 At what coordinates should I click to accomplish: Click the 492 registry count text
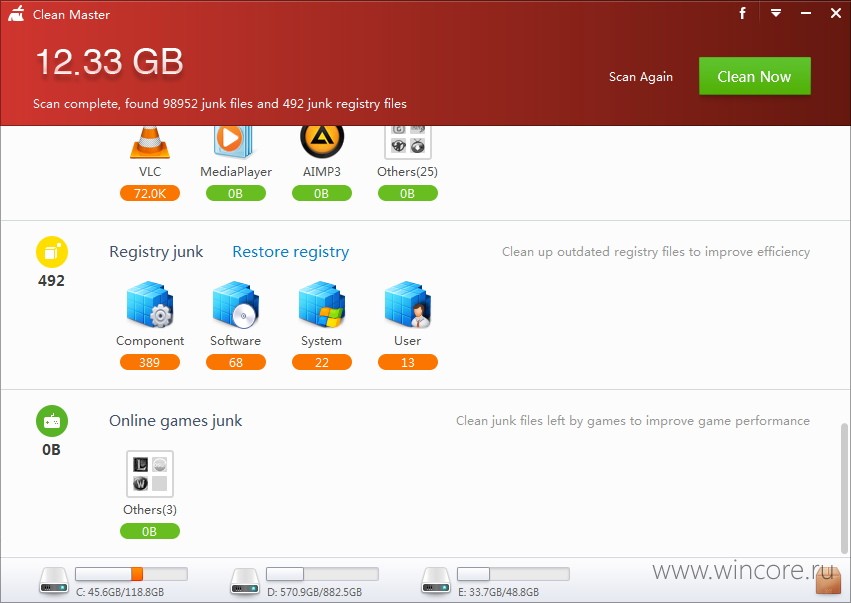click(x=52, y=281)
